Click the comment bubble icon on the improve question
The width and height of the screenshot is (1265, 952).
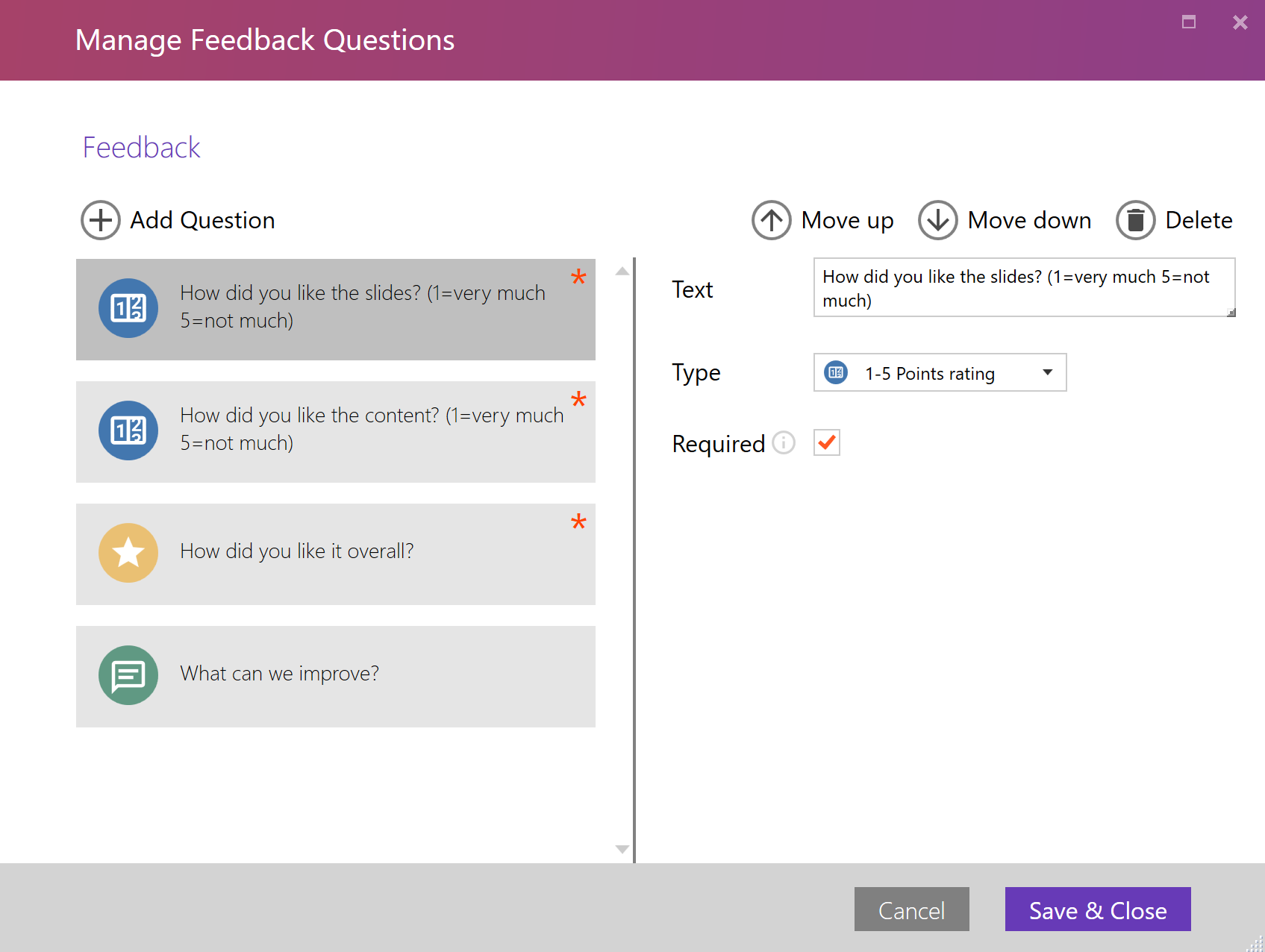128,675
